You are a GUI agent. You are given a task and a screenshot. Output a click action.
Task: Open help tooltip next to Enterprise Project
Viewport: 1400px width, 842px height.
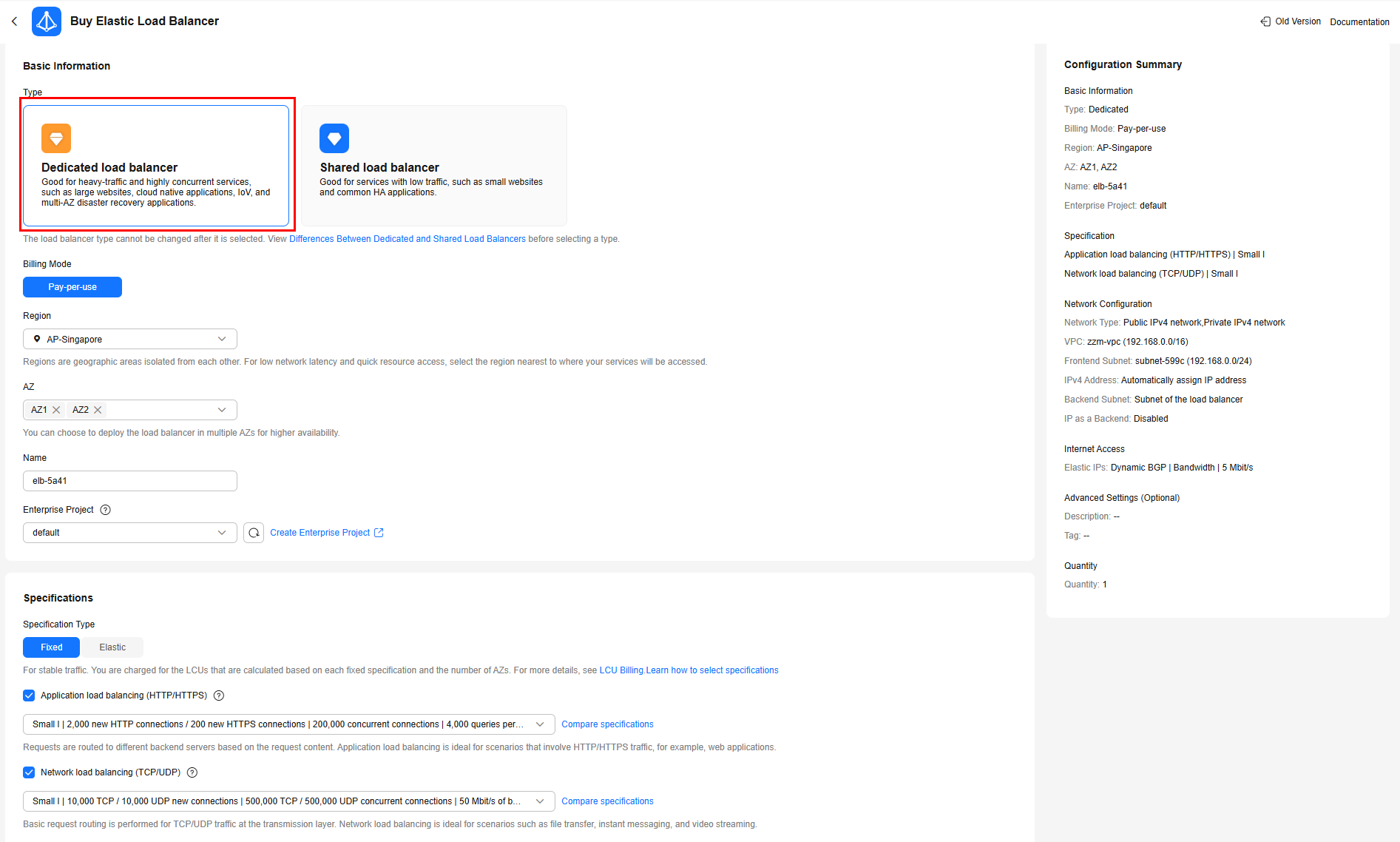coord(105,510)
